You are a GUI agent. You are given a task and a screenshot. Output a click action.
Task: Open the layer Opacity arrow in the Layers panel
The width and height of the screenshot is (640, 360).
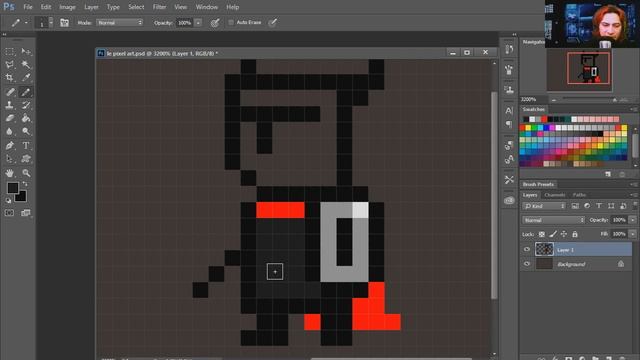tap(633, 220)
